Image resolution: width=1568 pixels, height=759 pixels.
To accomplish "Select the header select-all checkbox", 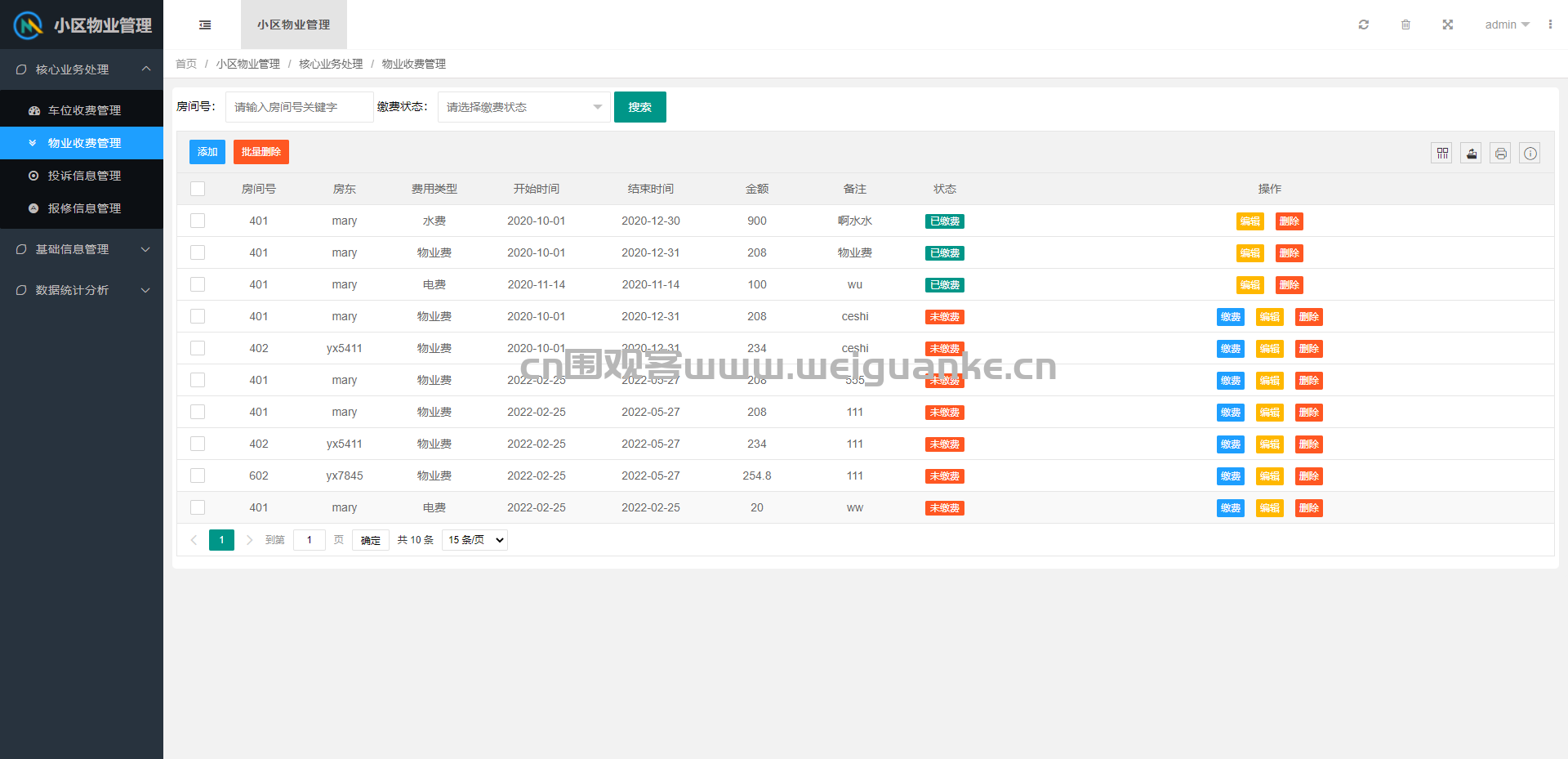I will 198,189.
